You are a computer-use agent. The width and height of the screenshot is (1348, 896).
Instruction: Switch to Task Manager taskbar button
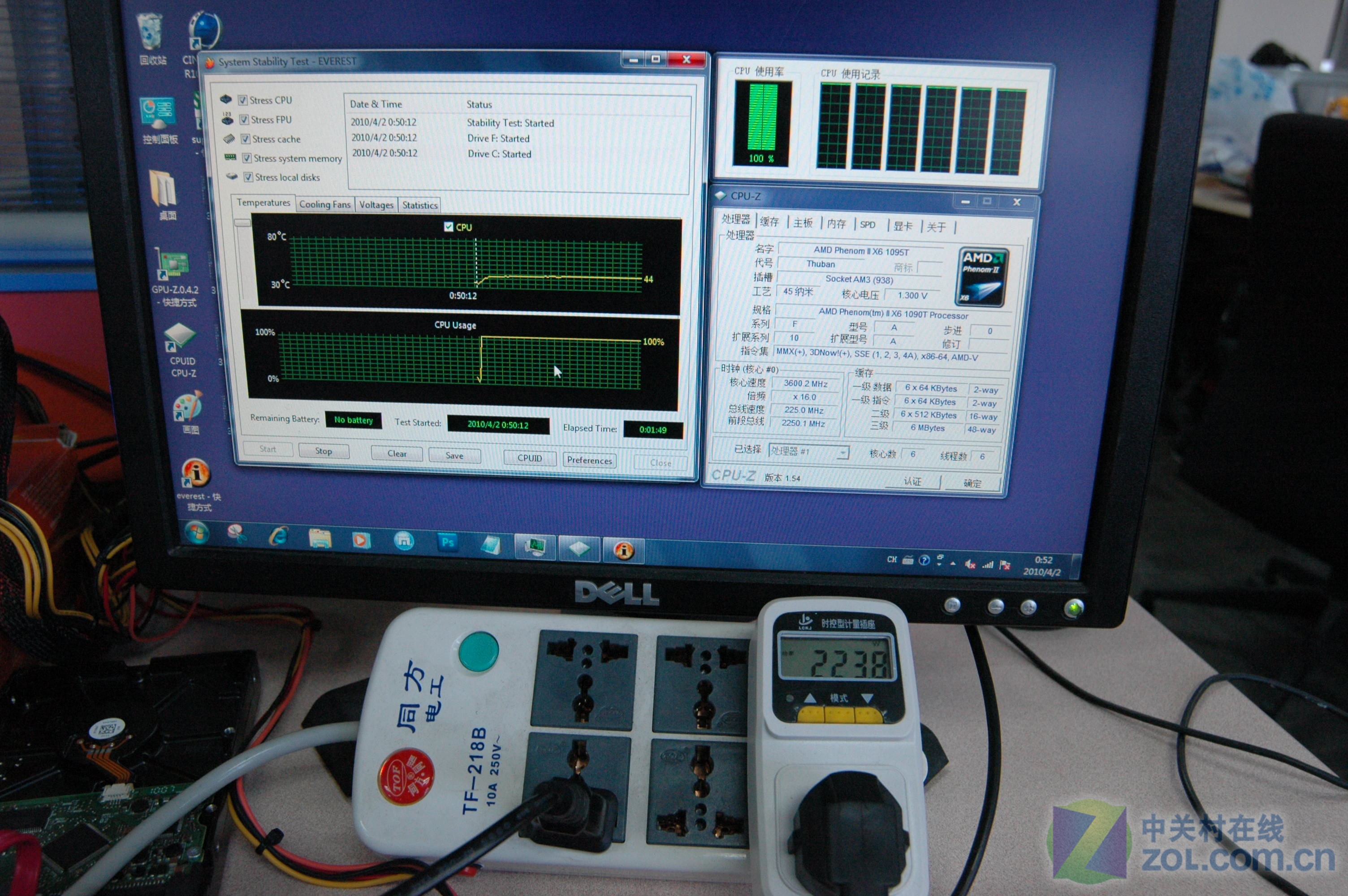(536, 547)
